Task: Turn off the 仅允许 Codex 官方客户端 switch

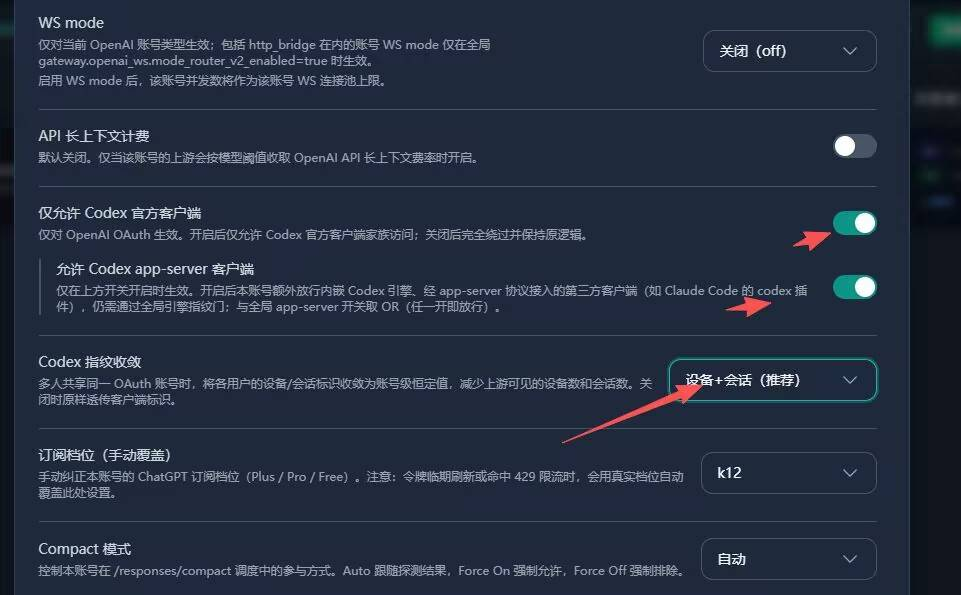Action: tap(854, 223)
